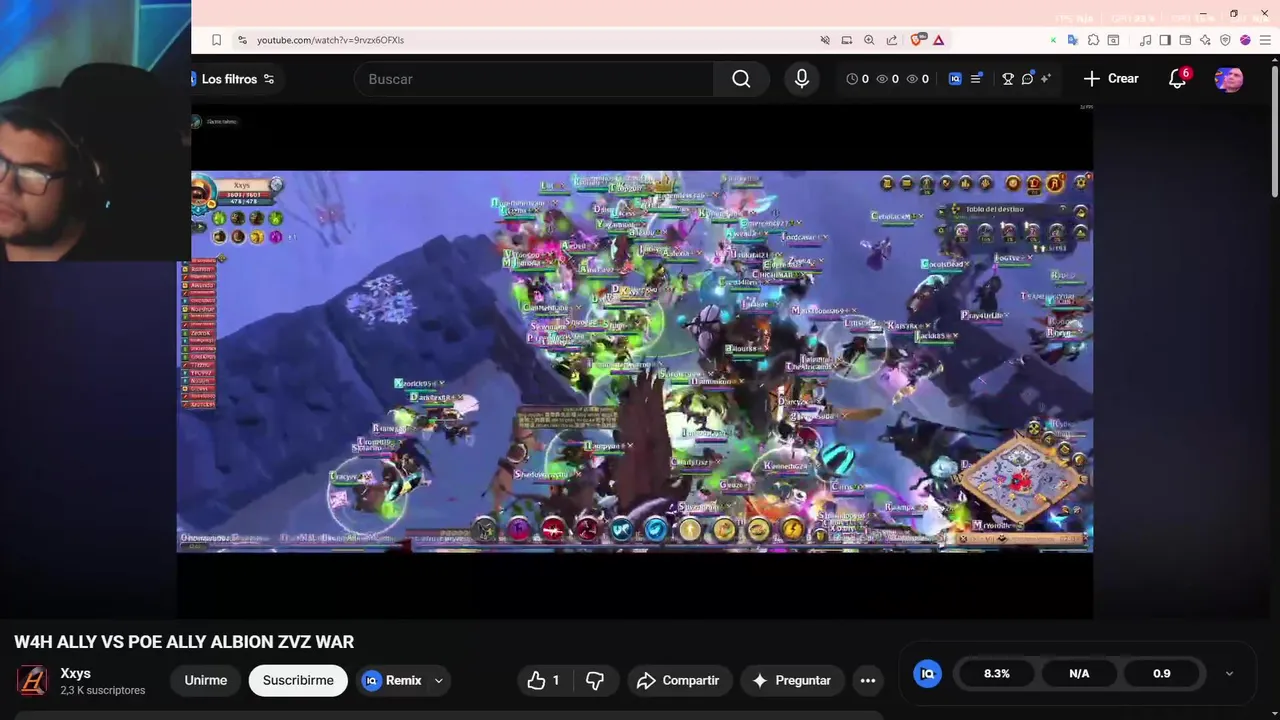This screenshot has width=1280, height=720.
Task: Click the Compartir share button
Action: click(x=680, y=680)
